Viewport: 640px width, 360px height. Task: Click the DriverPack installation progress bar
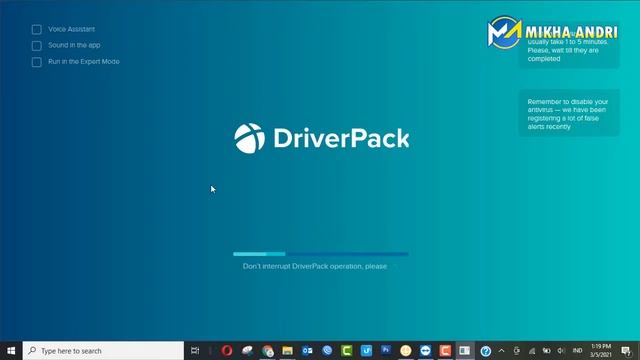click(320, 254)
